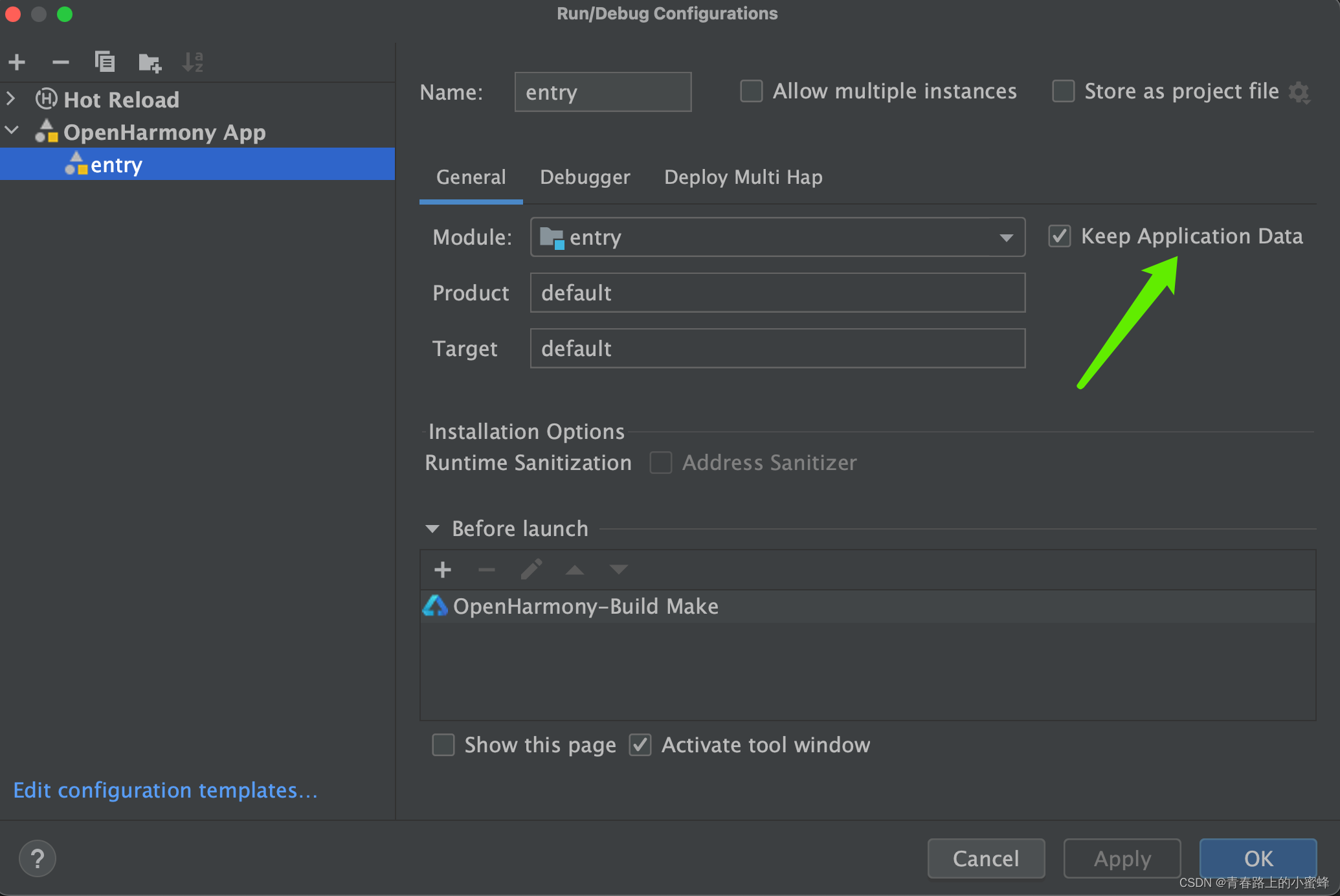Viewport: 1340px width, 896px height.
Task: Click into the Name text field
Action: [x=603, y=93]
